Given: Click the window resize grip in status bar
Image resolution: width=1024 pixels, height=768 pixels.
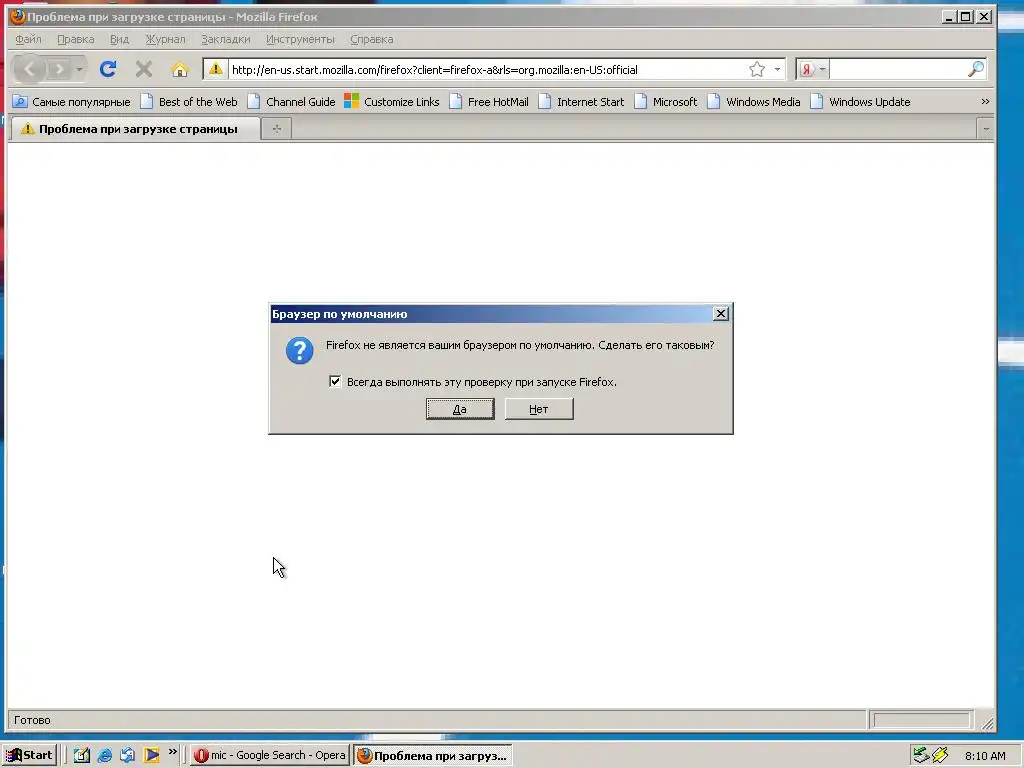Looking at the screenshot, I should pos(987,723).
